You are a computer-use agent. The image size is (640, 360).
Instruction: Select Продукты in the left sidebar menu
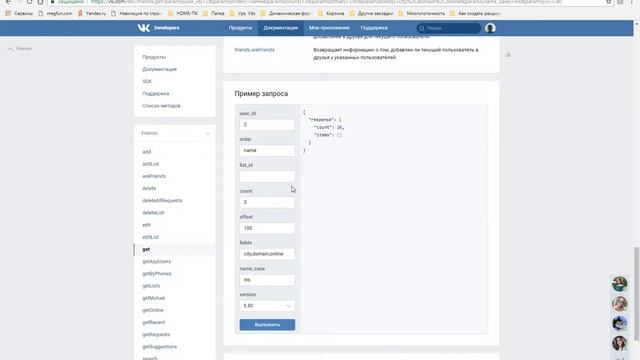coord(154,57)
